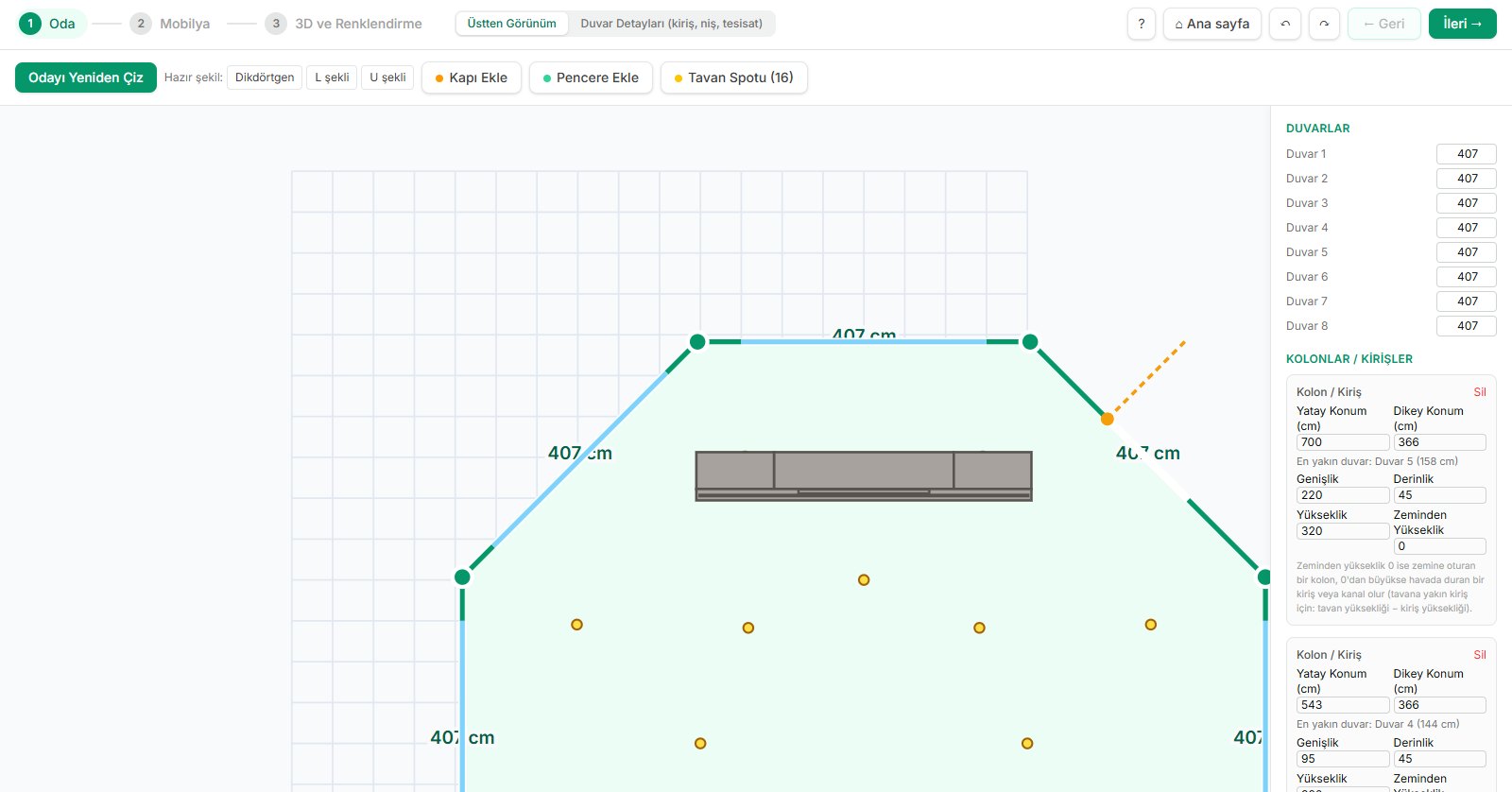Click the undo arrow icon

pyautogui.click(x=1285, y=24)
